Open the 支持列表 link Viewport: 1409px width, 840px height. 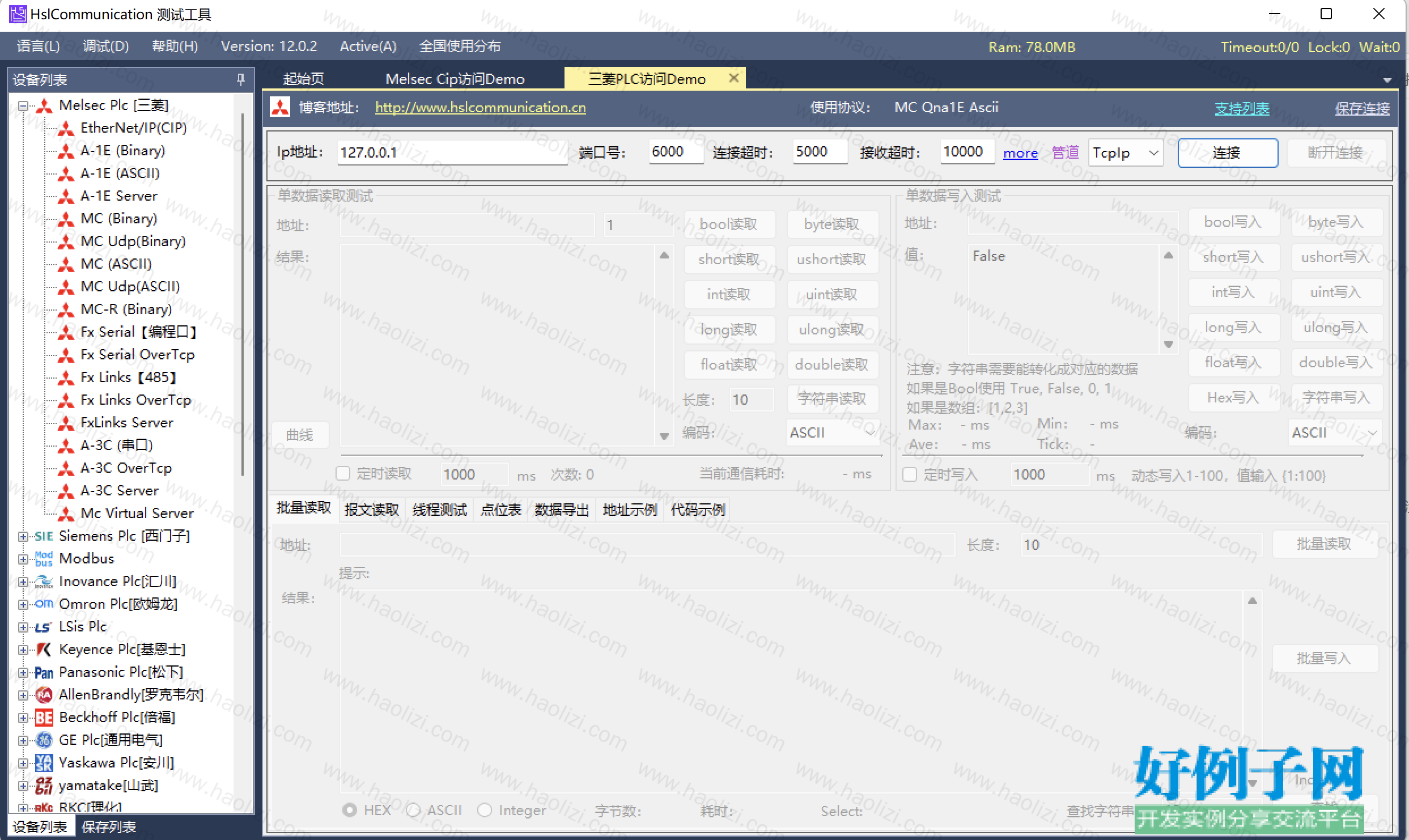(x=1242, y=108)
